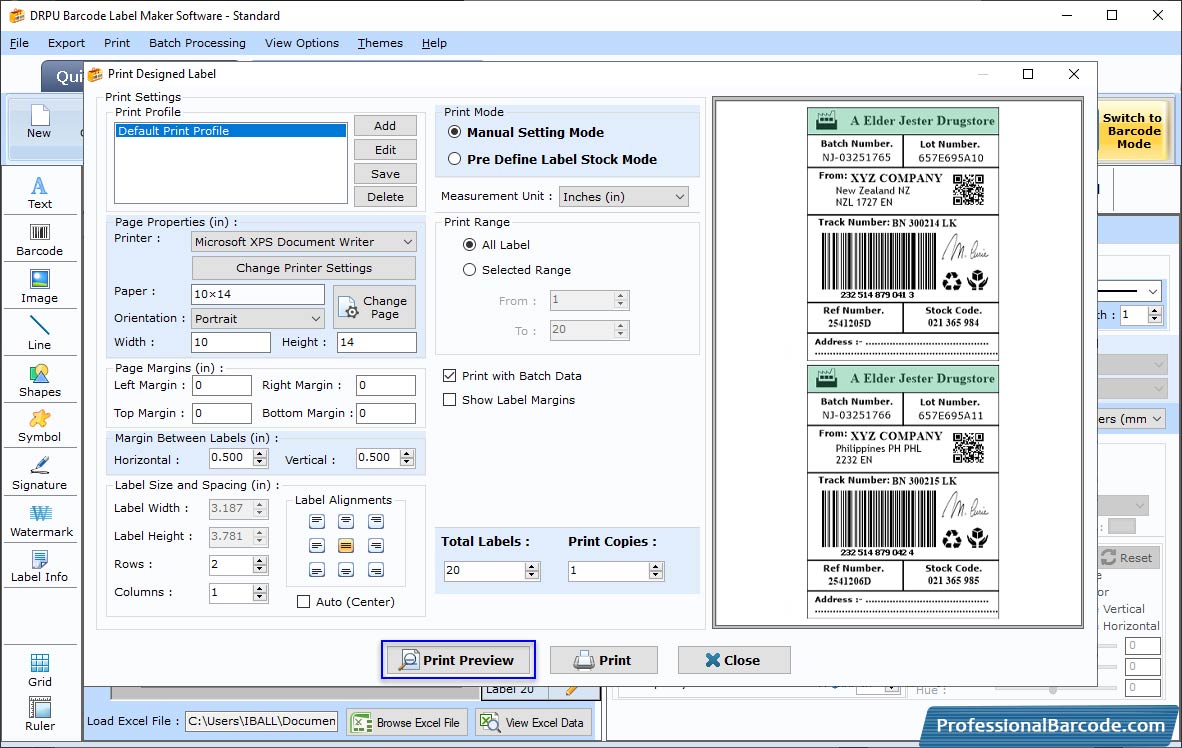This screenshot has height=748, width=1182.
Task: Select the Selected Range option
Action: [x=470, y=269]
